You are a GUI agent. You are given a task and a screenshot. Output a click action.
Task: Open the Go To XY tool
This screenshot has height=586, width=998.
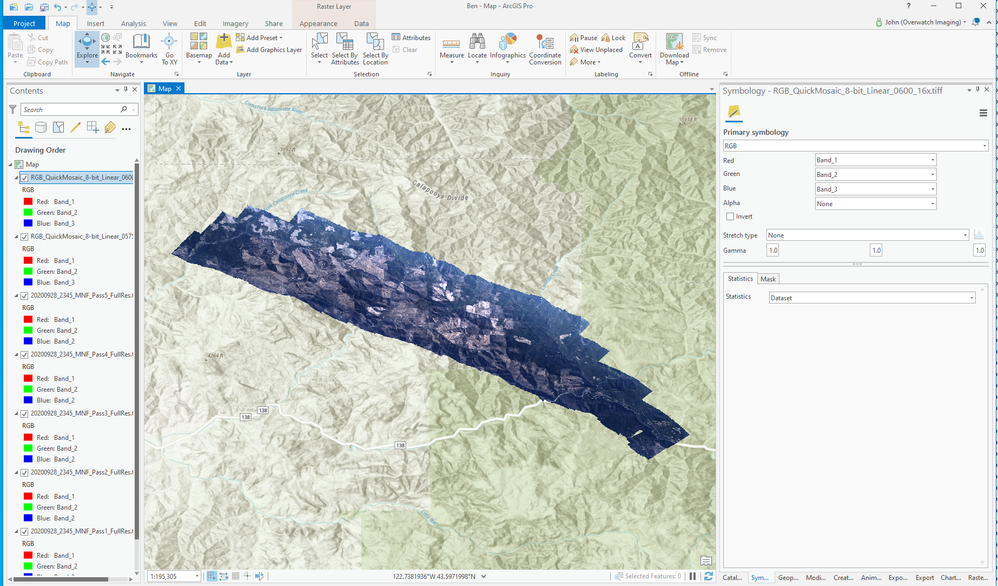tap(169, 49)
